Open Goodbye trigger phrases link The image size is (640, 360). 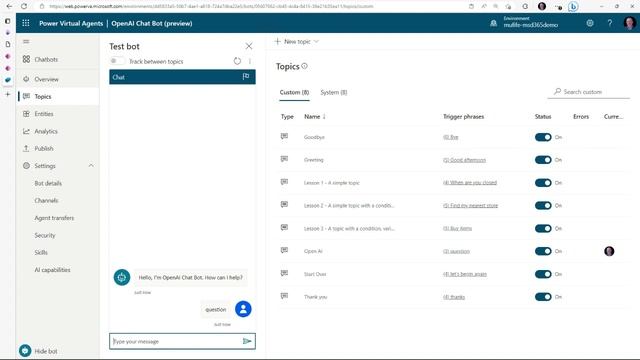point(451,137)
